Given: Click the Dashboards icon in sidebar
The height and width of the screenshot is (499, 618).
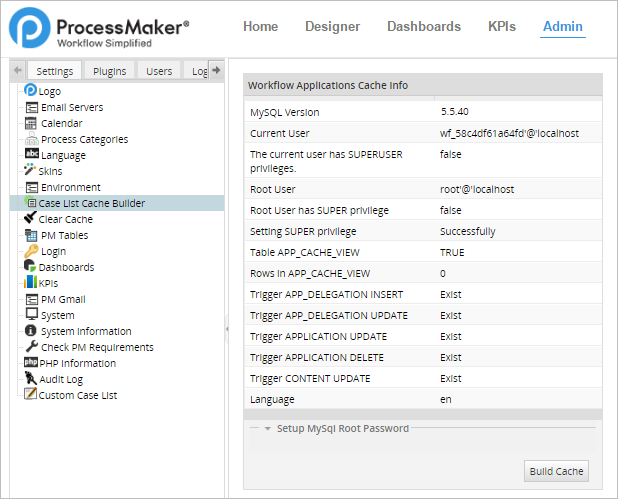Looking at the screenshot, I should (30, 267).
